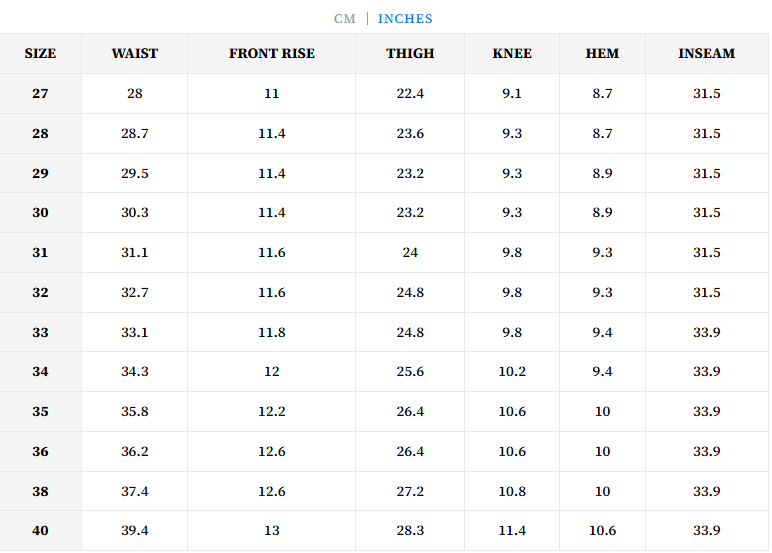This screenshot has height=553, width=772.
Task: Click thigh value 27.2 for size 38
Action: [410, 491]
